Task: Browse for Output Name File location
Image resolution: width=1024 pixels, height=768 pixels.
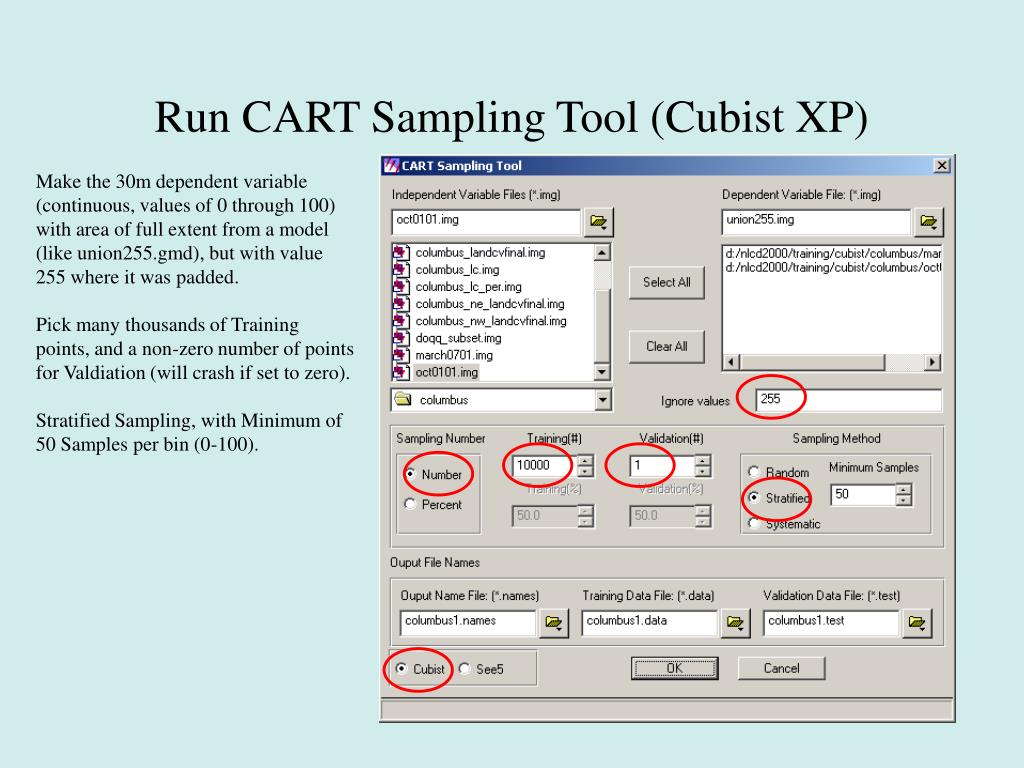Action: pos(554,623)
